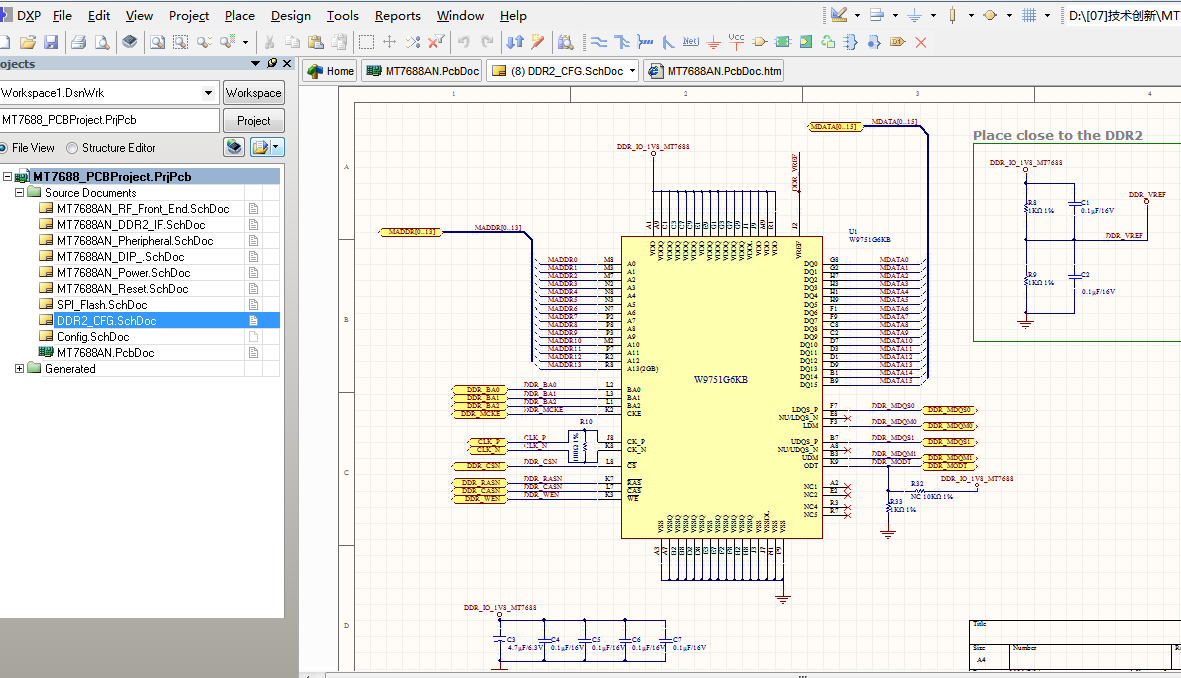Switch to the MT7688AN.PcbDoc tab
This screenshot has width=1181, height=678.
point(422,71)
